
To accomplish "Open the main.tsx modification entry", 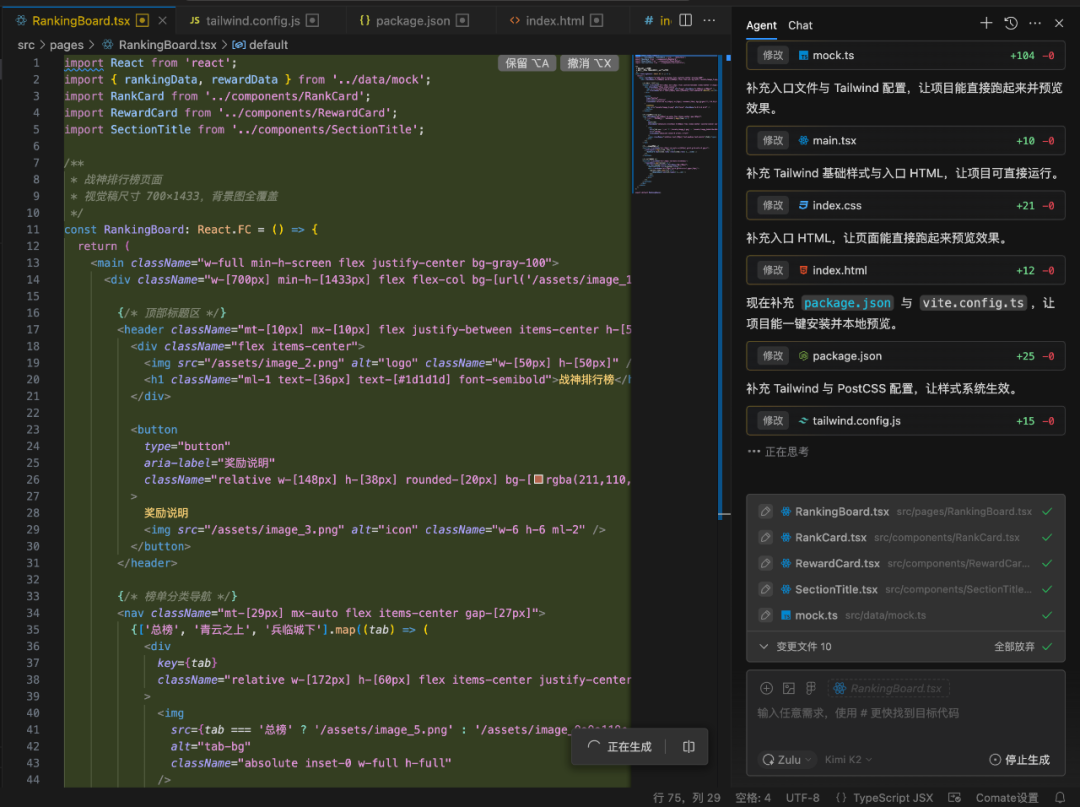I will pyautogui.click(x=905, y=140).
